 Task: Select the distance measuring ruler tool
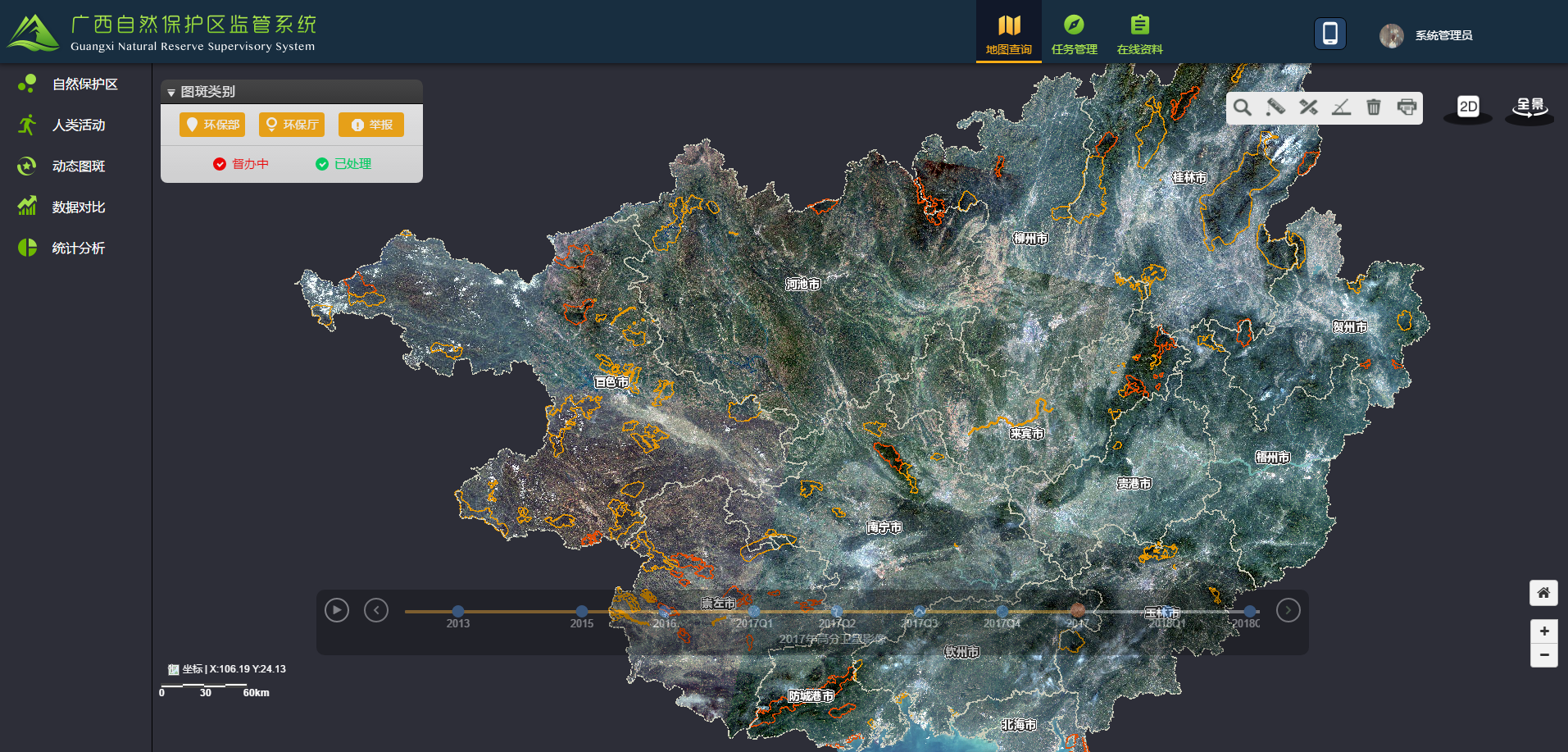tap(1275, 107)
